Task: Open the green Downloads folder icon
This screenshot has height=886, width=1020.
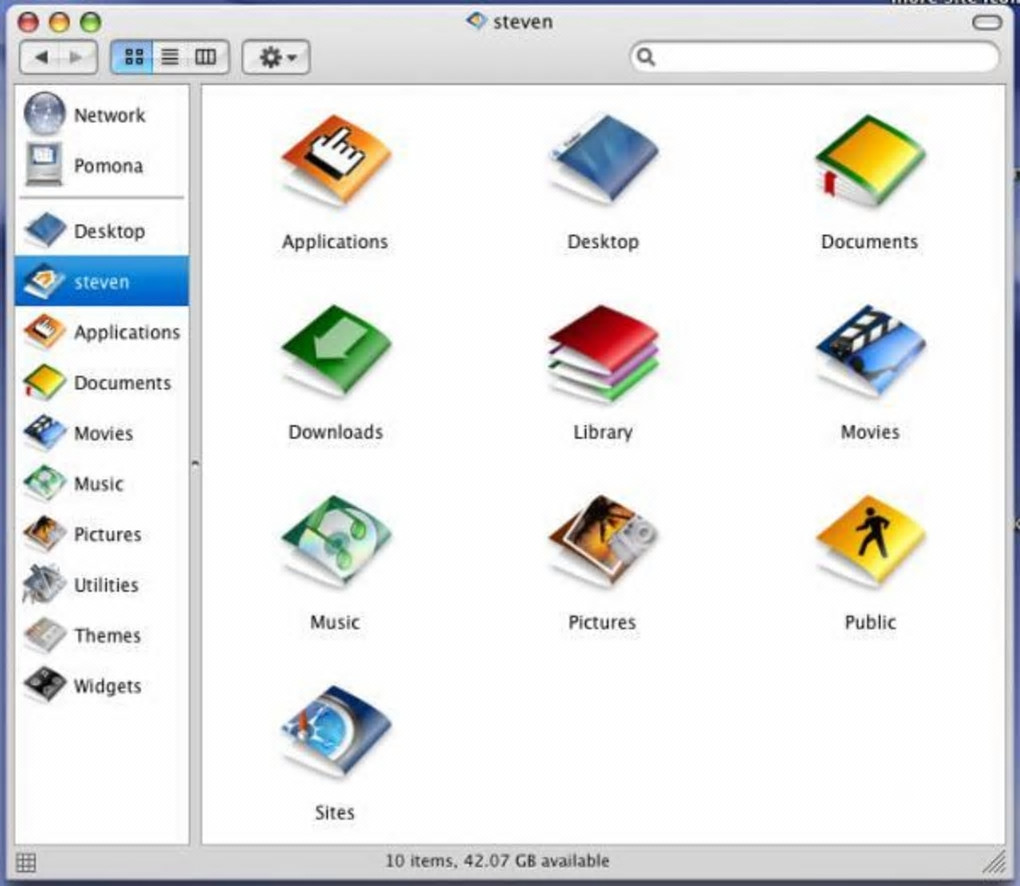Action: click(x=335, y=351)
